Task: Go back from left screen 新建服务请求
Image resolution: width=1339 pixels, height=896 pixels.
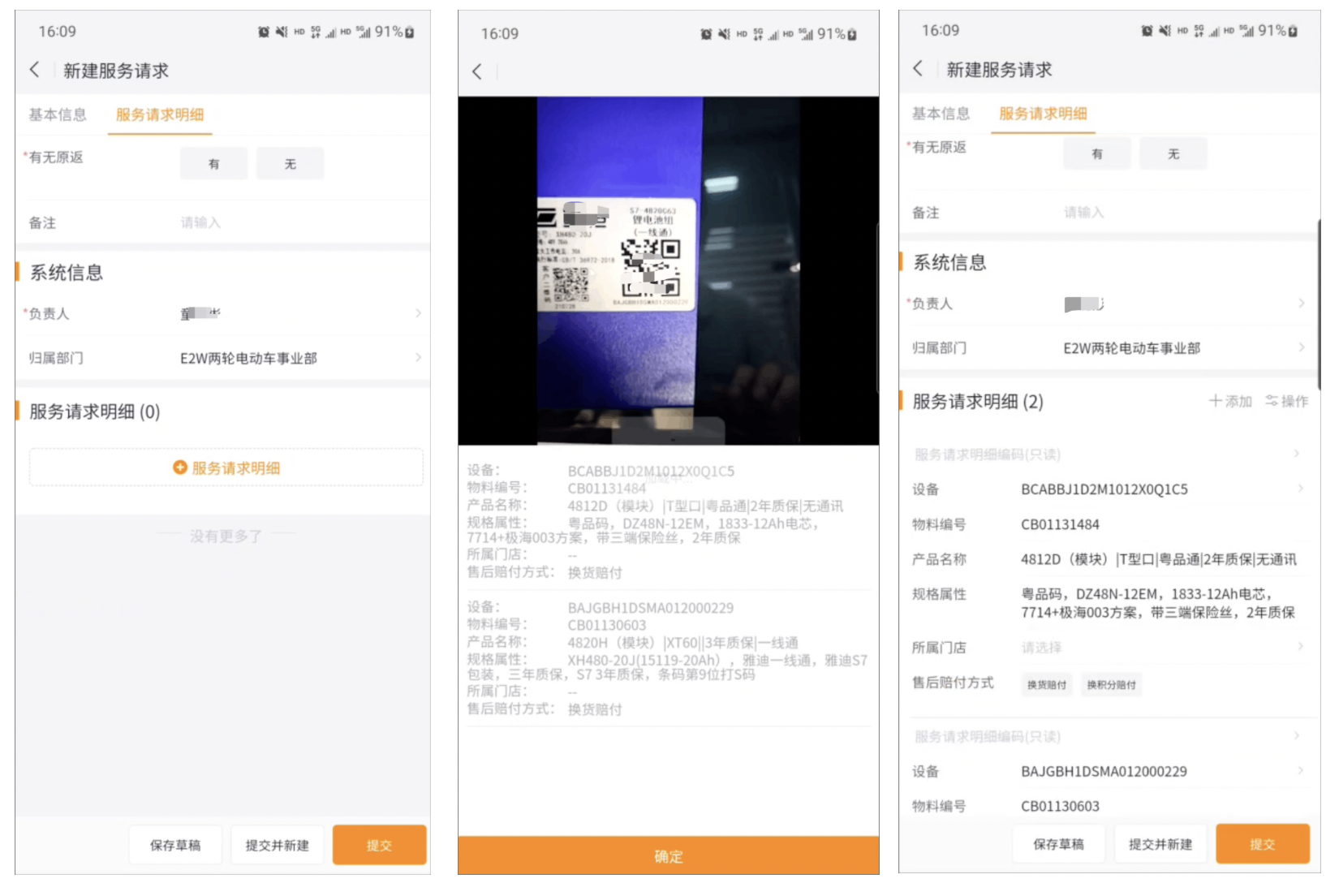Action: pyautogui.click(x=34, y=70)
